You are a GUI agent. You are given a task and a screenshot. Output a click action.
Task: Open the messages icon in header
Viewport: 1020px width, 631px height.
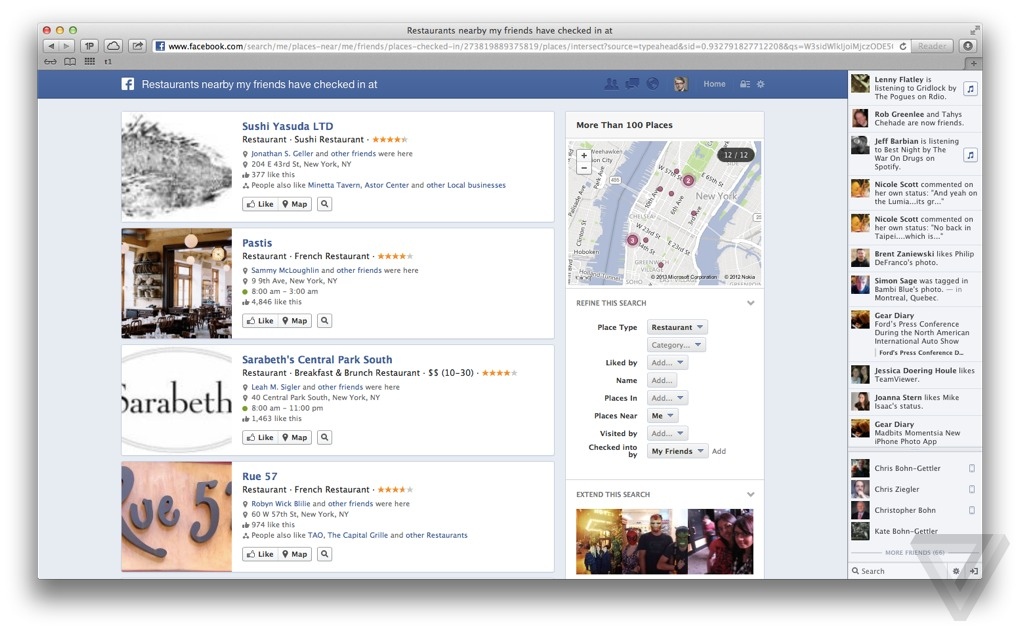pyautogui.click(x=632, y=84)
